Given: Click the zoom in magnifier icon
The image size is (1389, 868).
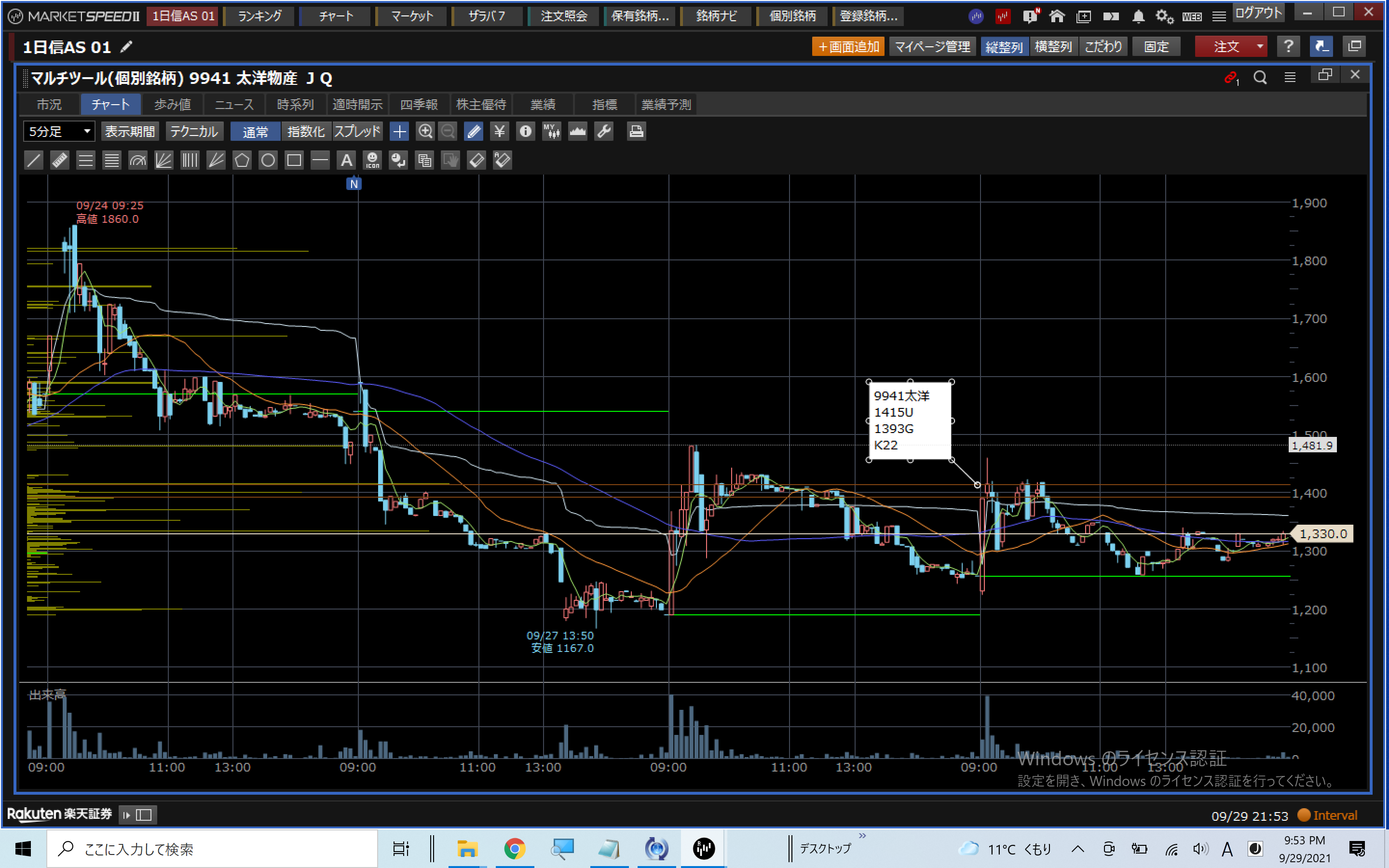Looking at the screenshot, I should pyautogui.click(x=425, y=132).
